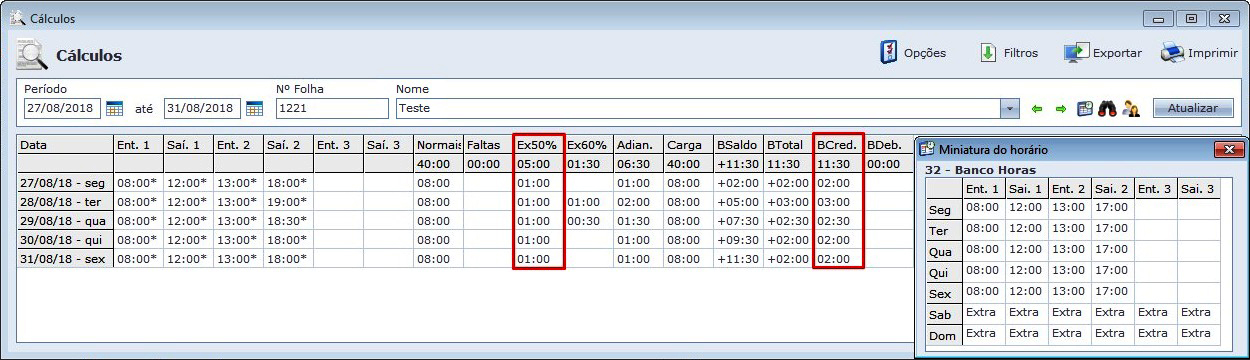The width and height of the screenshot is (1250, 360).
Task: Click the Exportar monitor icon
Action: click(x=1076, y=53)
